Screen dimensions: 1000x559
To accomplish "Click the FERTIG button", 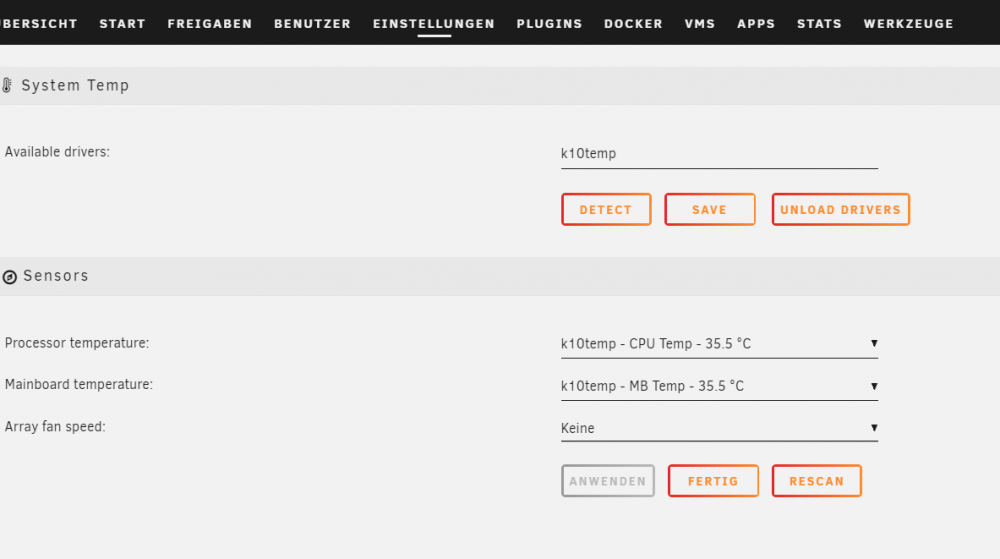I will [713, 481].
